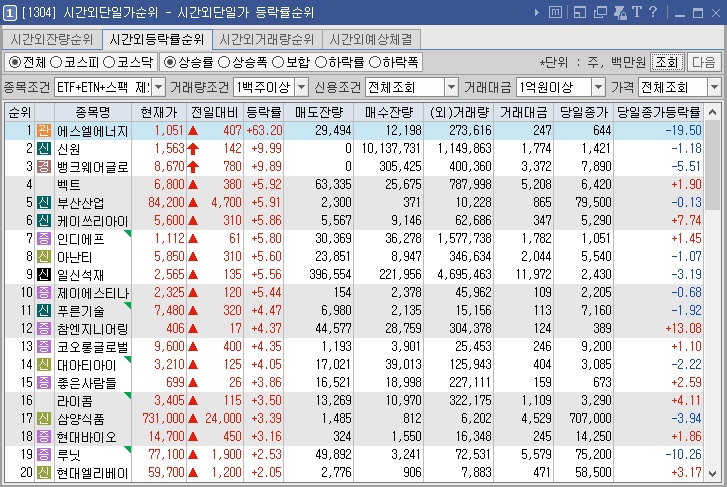
Task: Sort by the 당일종가등락률 column header
Action: click(x=658, y=112)
